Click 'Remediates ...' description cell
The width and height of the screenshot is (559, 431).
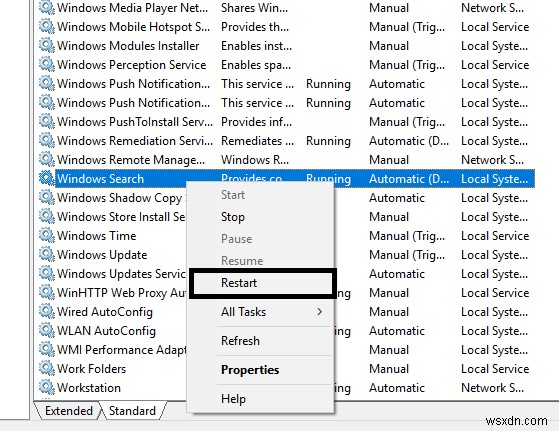(x=257, y=141)
